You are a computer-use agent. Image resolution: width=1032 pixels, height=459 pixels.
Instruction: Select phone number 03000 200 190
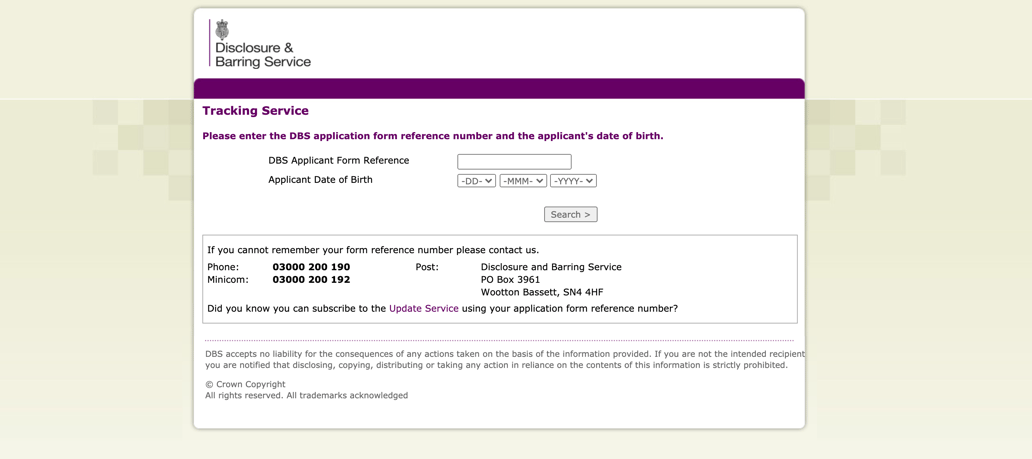[311, 267]
